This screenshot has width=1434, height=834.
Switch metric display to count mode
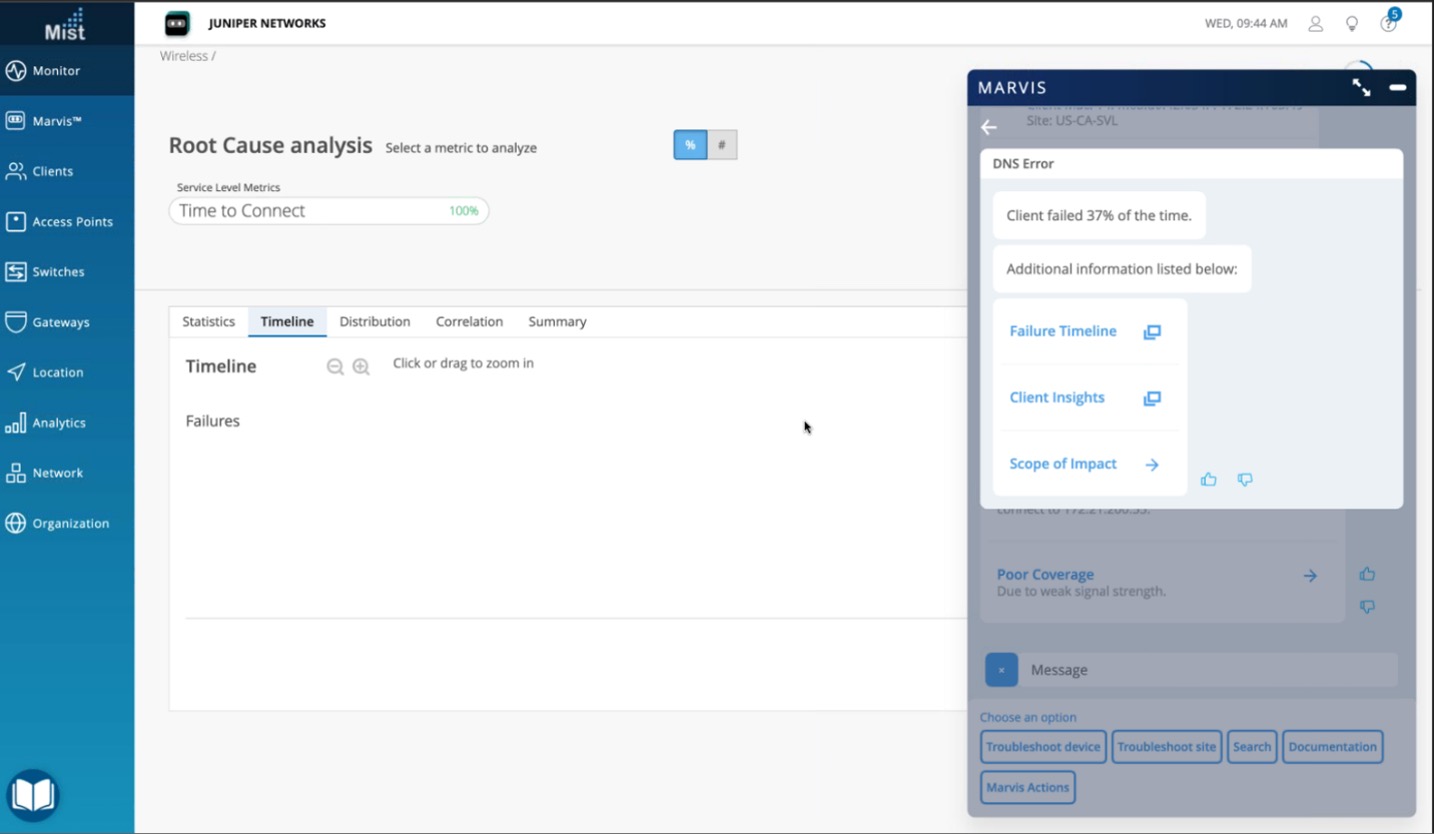(x=722, y=145)
